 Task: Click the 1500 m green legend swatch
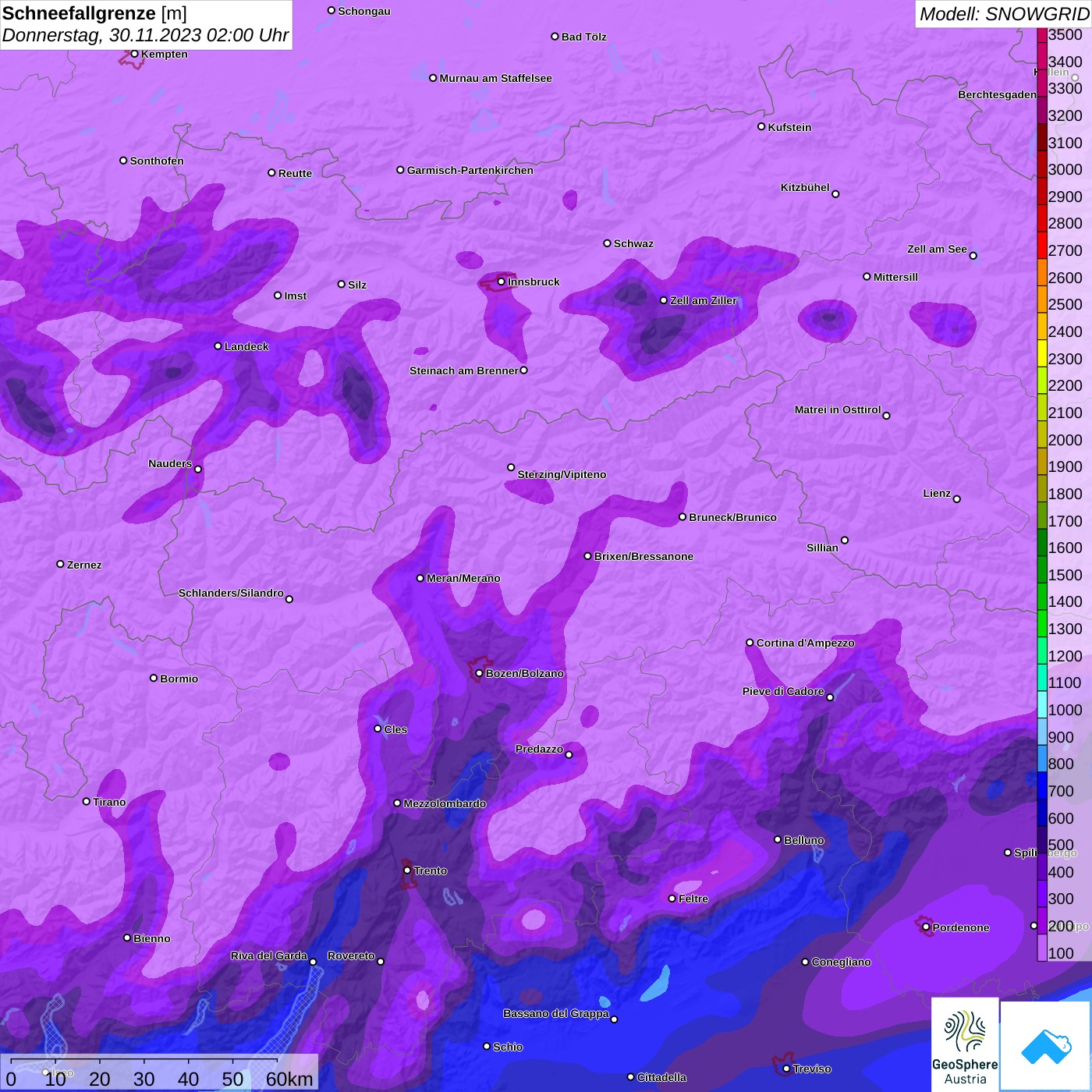coord(1042,569)
